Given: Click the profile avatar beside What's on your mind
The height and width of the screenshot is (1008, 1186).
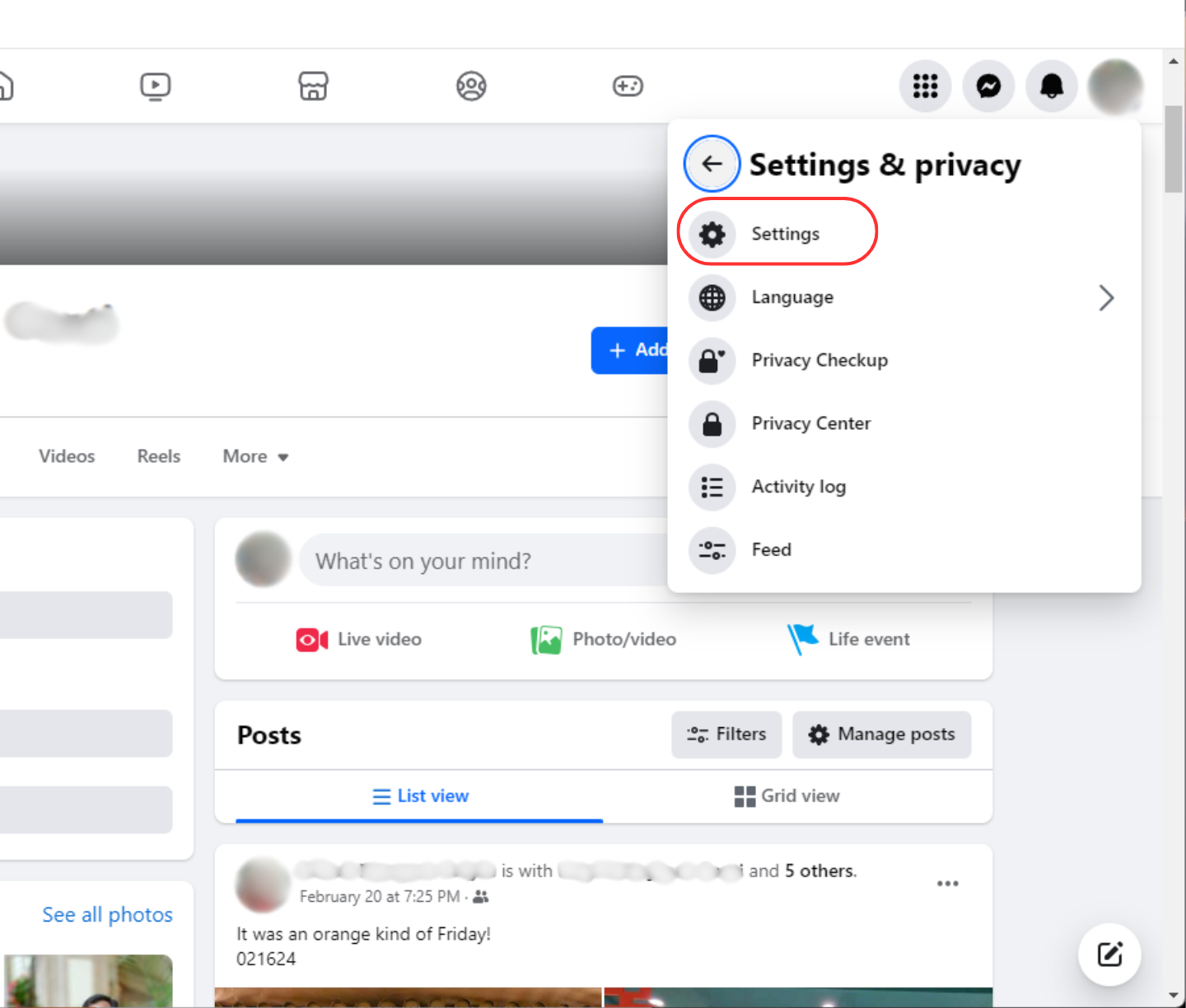Looking at the screenshot, I should click(x=264, y=560).
